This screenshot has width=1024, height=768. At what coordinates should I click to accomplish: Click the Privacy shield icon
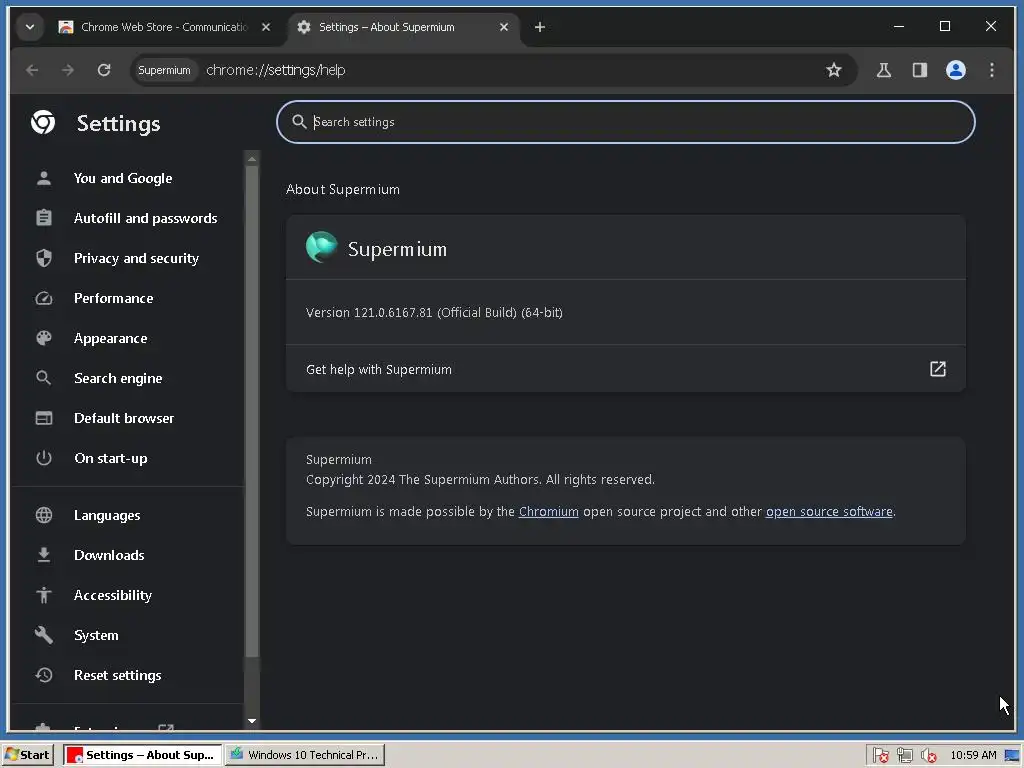click(44, 258)
